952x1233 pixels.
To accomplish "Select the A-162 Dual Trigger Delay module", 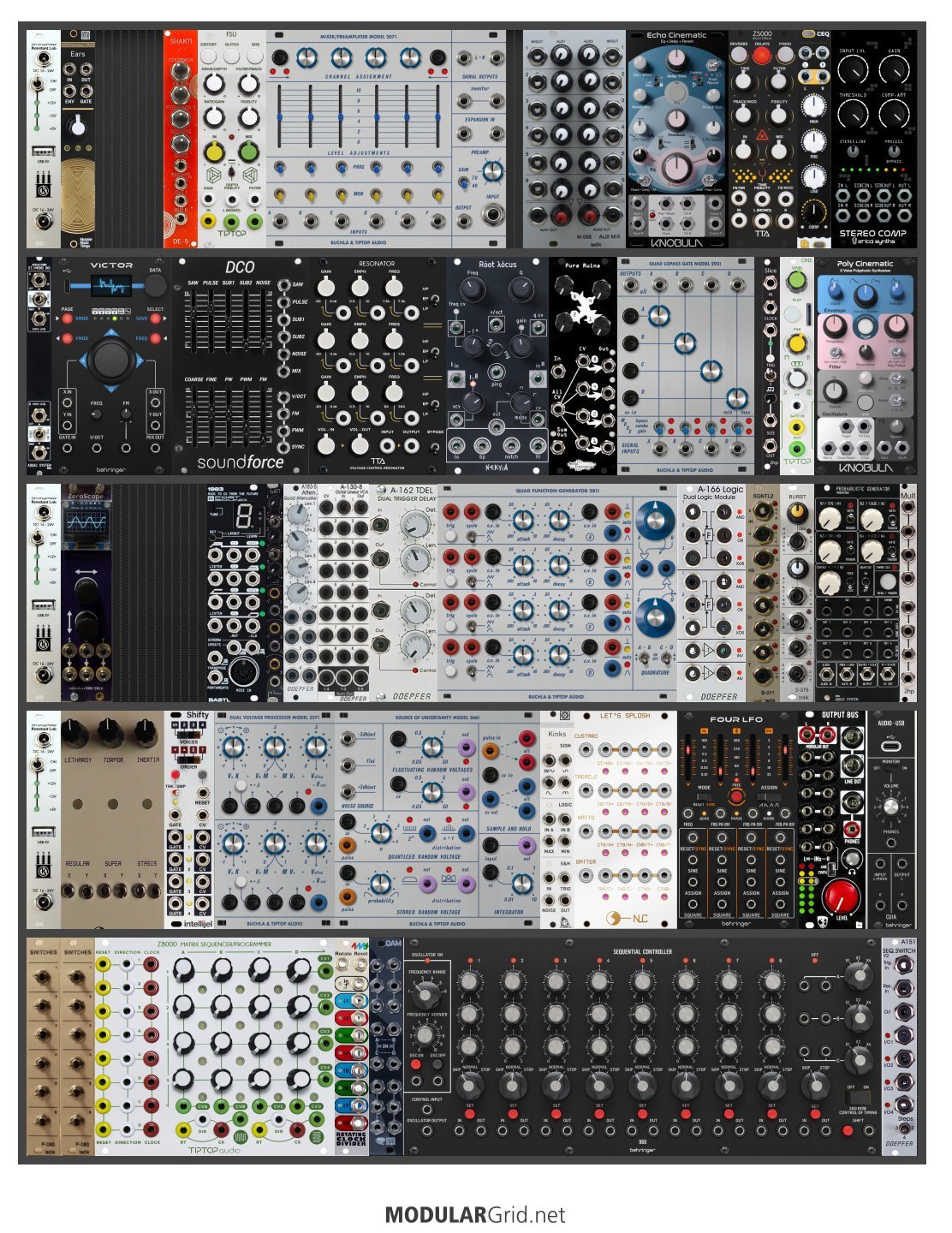I will coord(403,593).
